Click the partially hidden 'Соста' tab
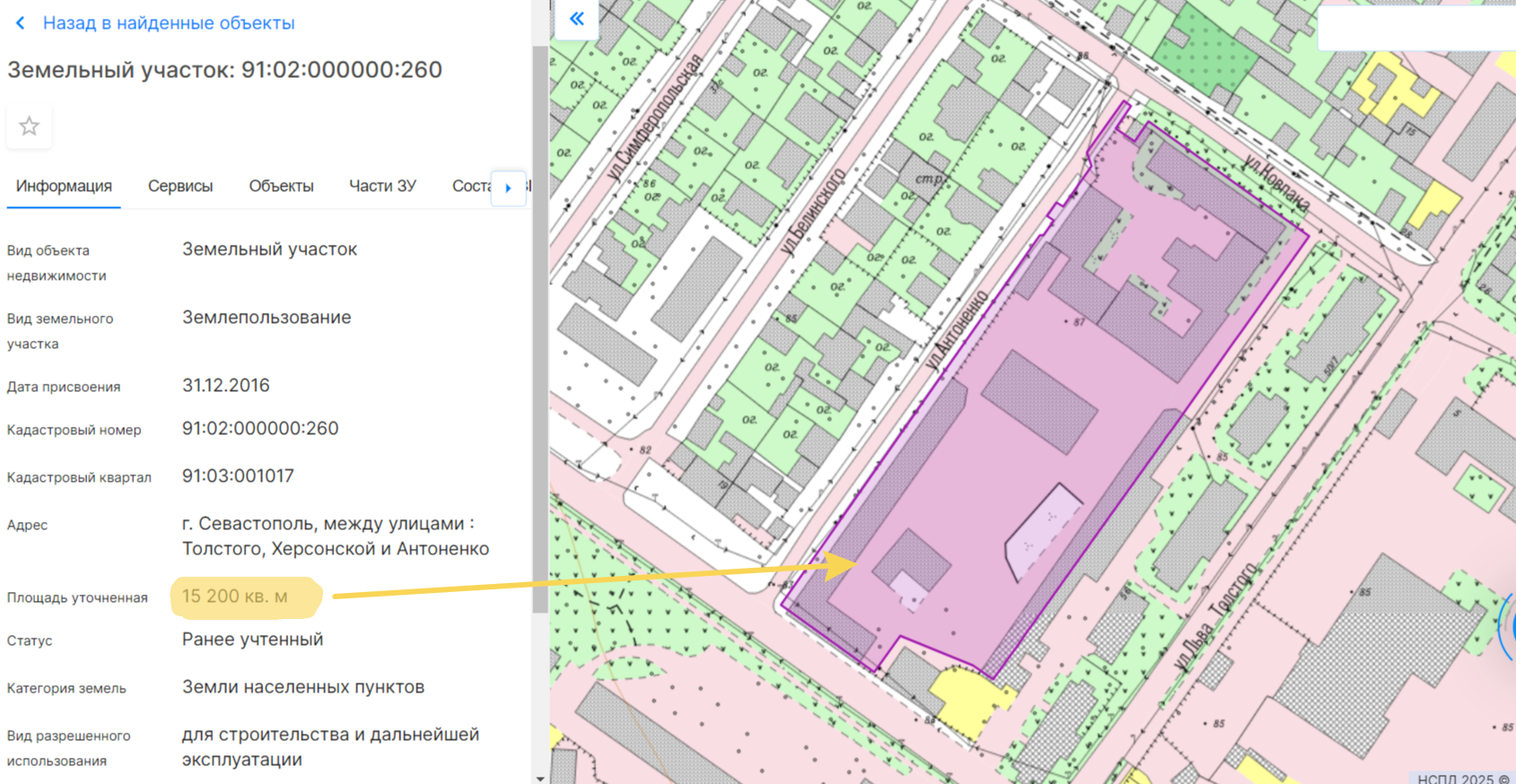Image resolution: width=1516 pixels, height=784 pixels. [x=471, y=186]
